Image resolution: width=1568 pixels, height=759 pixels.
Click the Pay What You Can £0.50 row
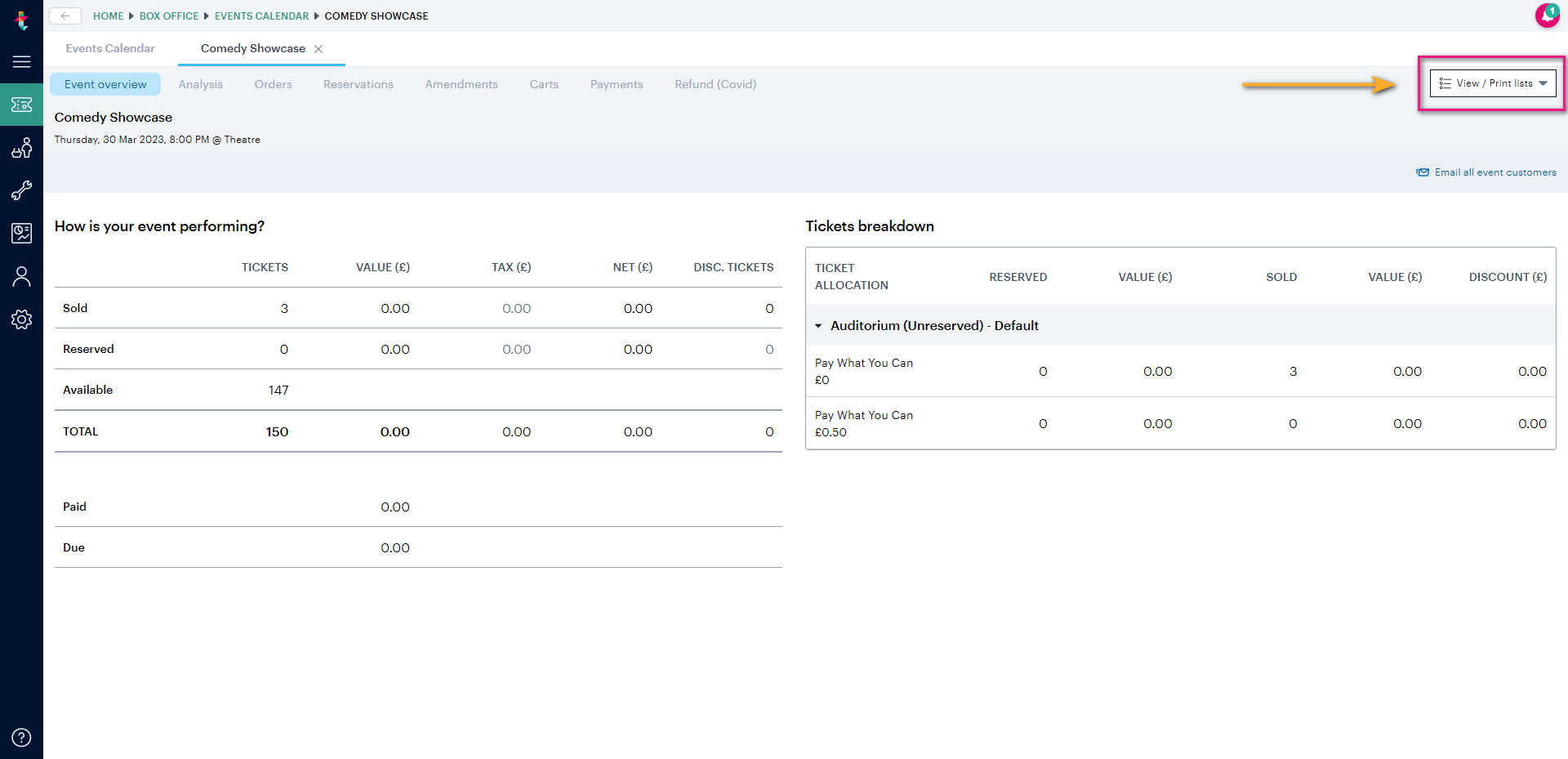[1180, 423]
